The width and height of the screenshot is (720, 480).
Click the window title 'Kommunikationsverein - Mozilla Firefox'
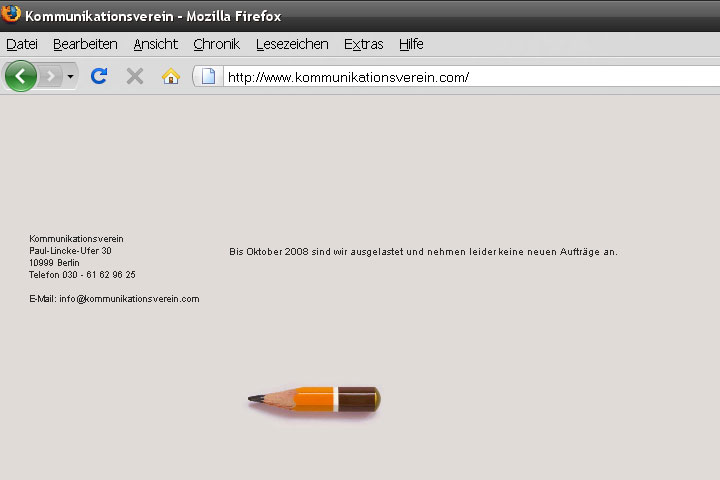click(153, 16)
